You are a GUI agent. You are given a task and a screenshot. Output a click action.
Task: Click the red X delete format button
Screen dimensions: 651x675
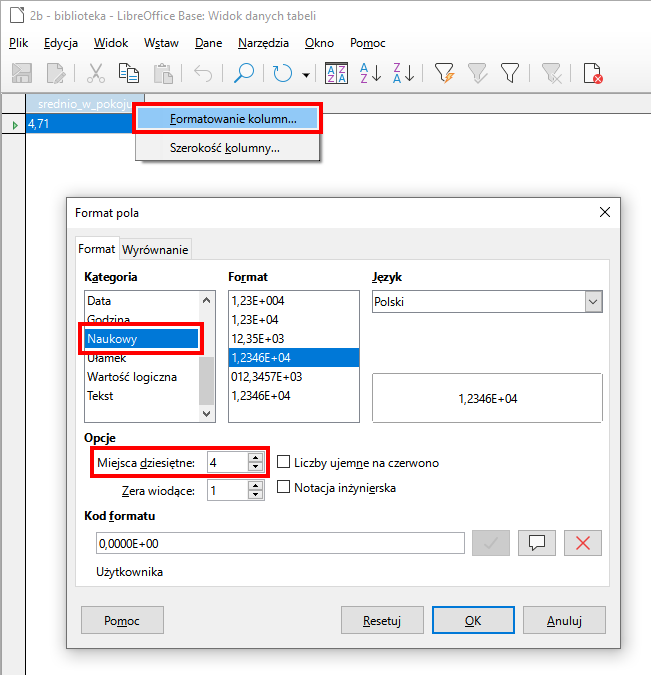583,543
